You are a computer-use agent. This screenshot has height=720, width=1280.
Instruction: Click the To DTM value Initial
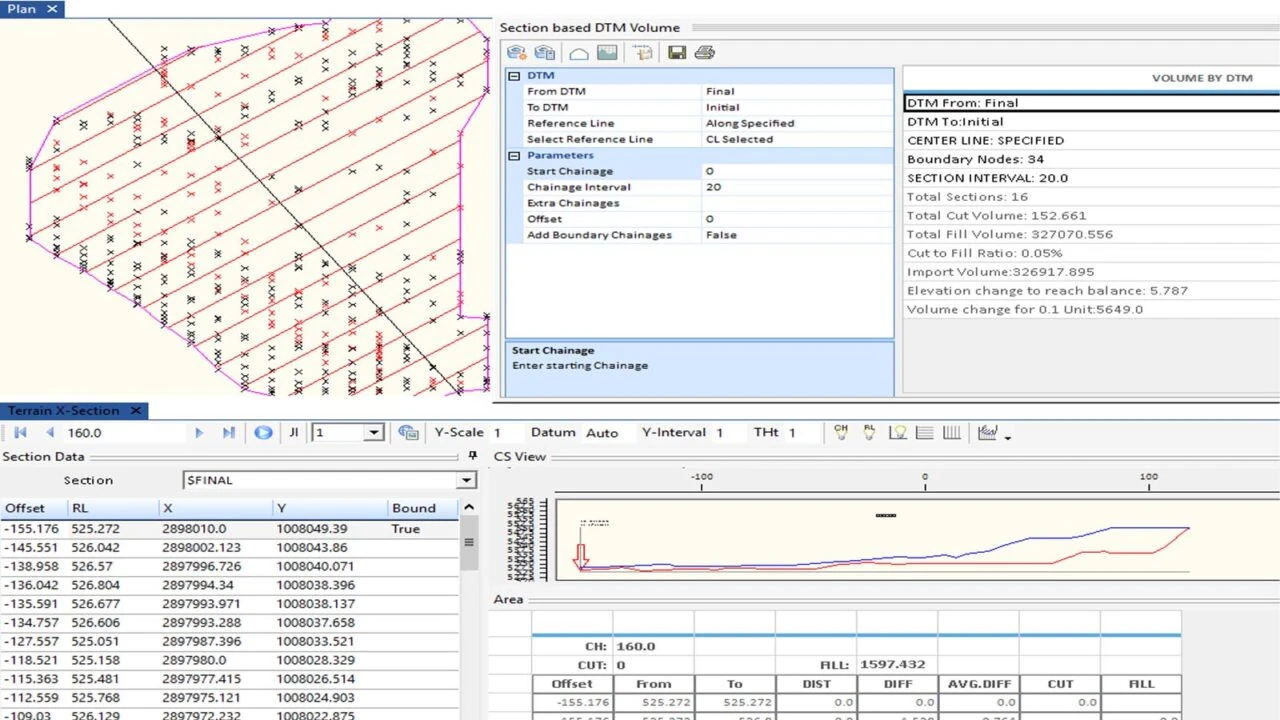[797, 107]
